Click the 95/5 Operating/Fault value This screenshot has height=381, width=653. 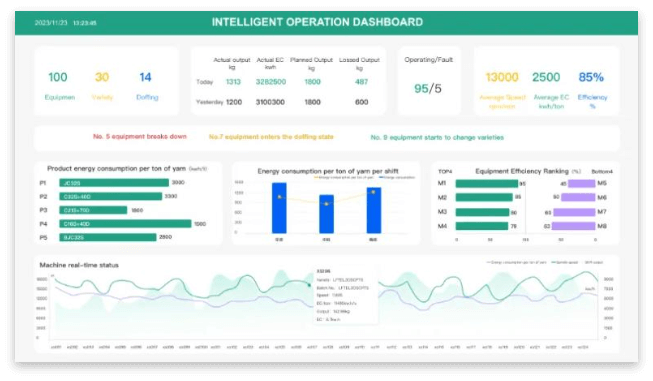(428, 88)
